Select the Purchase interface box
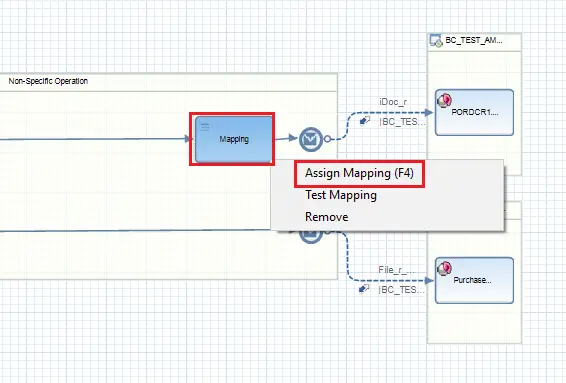 [x=474, y=280]
